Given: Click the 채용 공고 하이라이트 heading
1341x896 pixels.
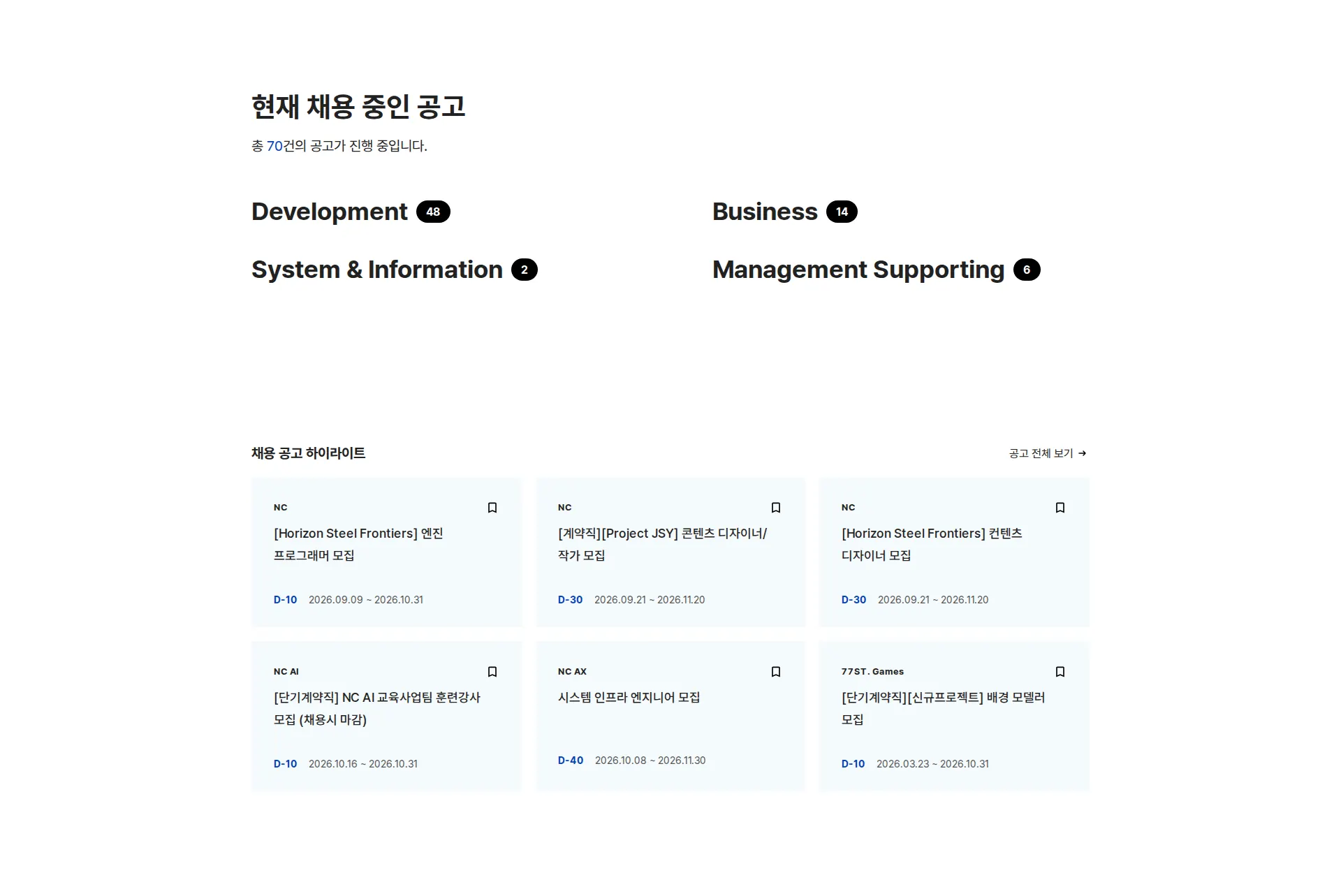Looking at the screenshot, I should coord(308,453).
